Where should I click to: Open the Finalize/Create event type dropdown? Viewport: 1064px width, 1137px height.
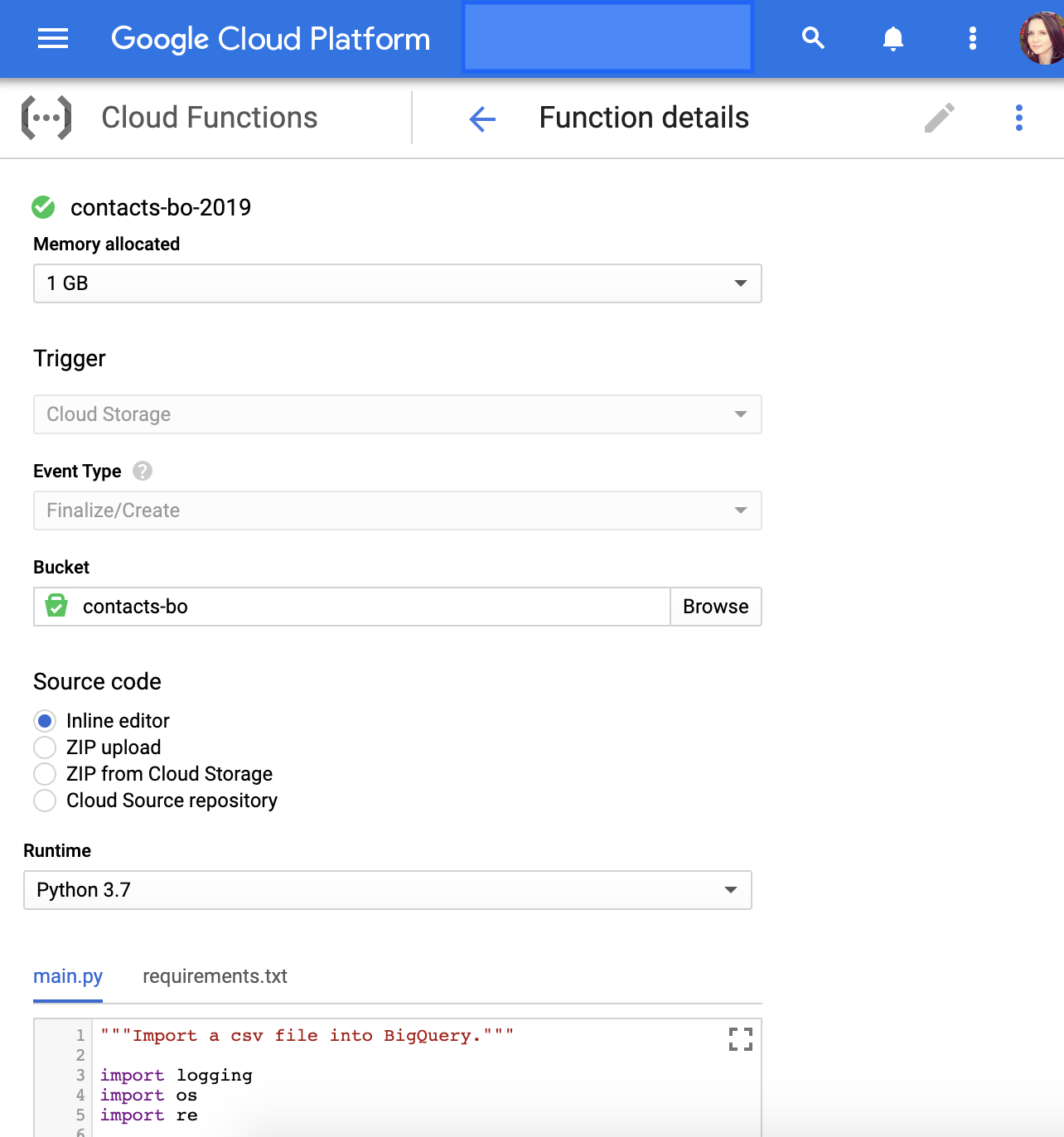(397, 510)
